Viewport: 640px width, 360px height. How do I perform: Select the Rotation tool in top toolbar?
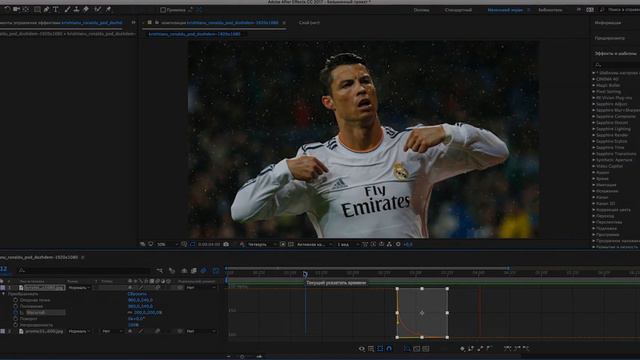pos(7,9)
